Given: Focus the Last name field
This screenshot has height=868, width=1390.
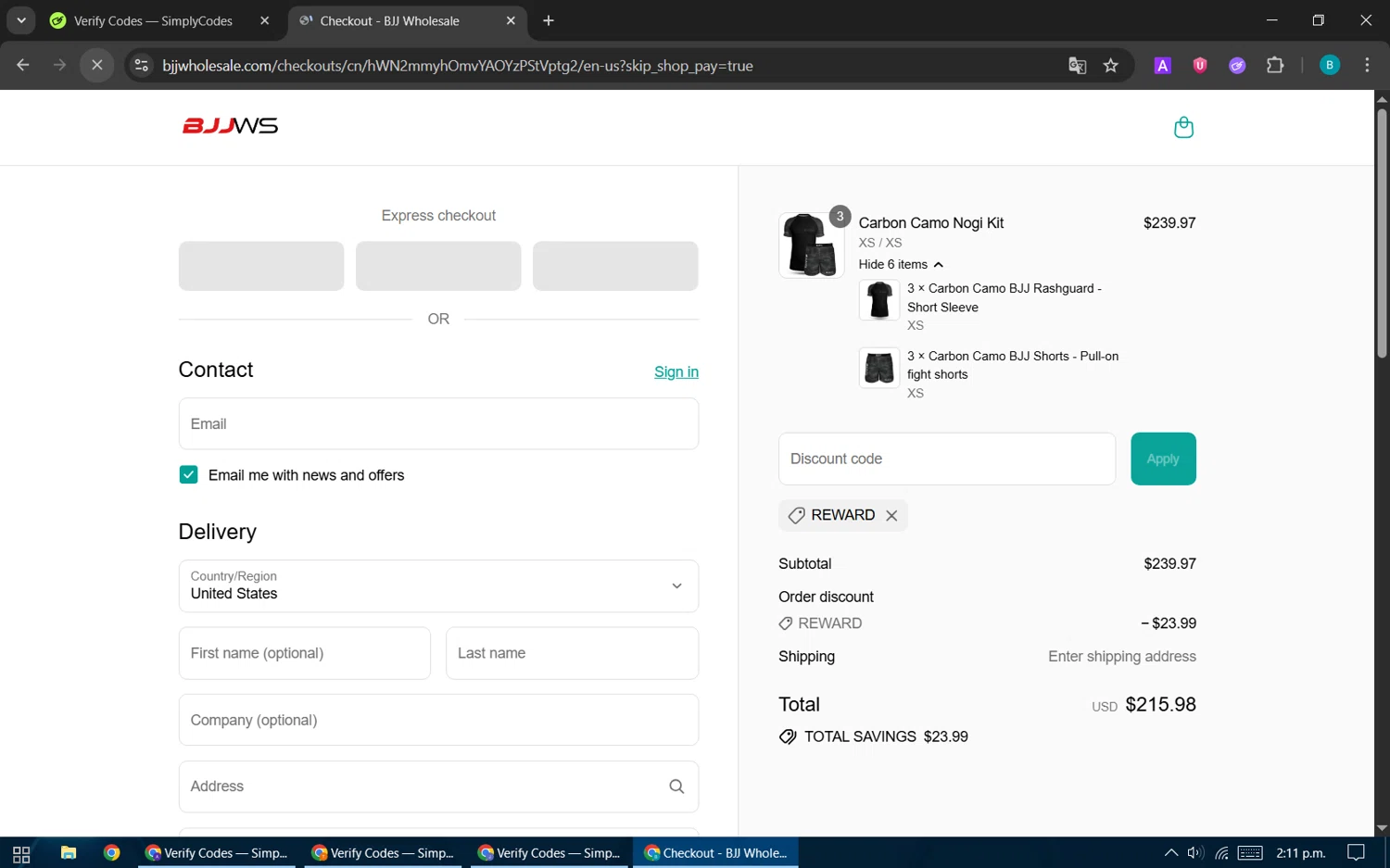Looking at the screenshot, I should coord(572,653).
